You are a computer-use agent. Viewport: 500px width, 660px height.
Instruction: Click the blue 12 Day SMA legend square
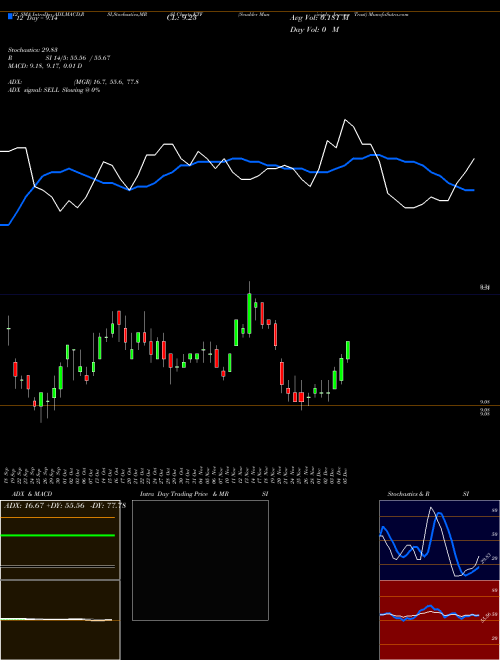(x=10, y=16)
